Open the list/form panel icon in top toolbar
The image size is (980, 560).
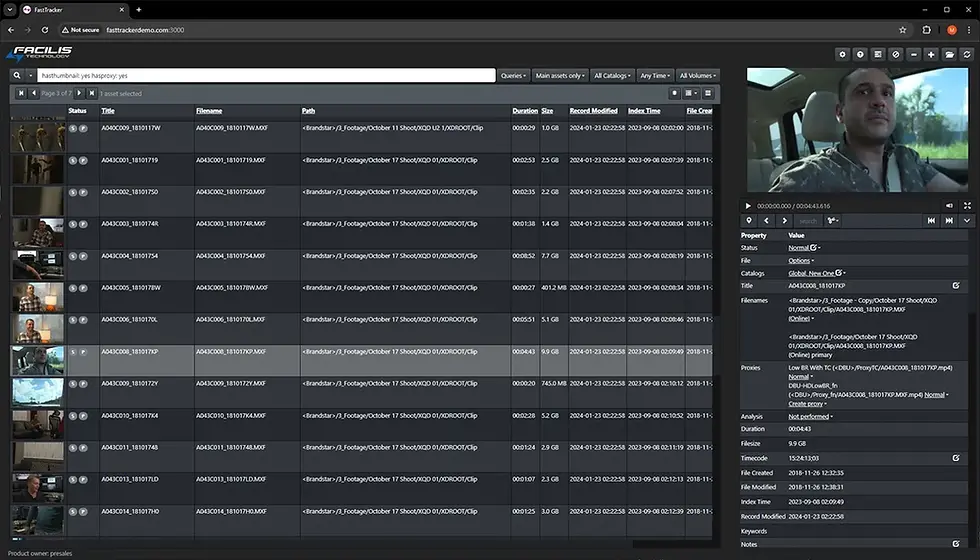(878, 54)
